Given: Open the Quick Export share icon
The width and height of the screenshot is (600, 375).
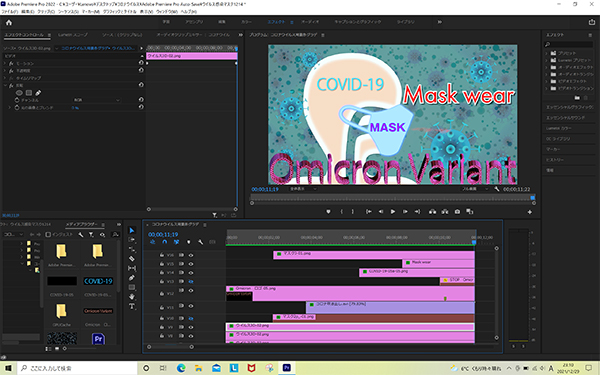Looking at the screenshot, I should [592, 22].
